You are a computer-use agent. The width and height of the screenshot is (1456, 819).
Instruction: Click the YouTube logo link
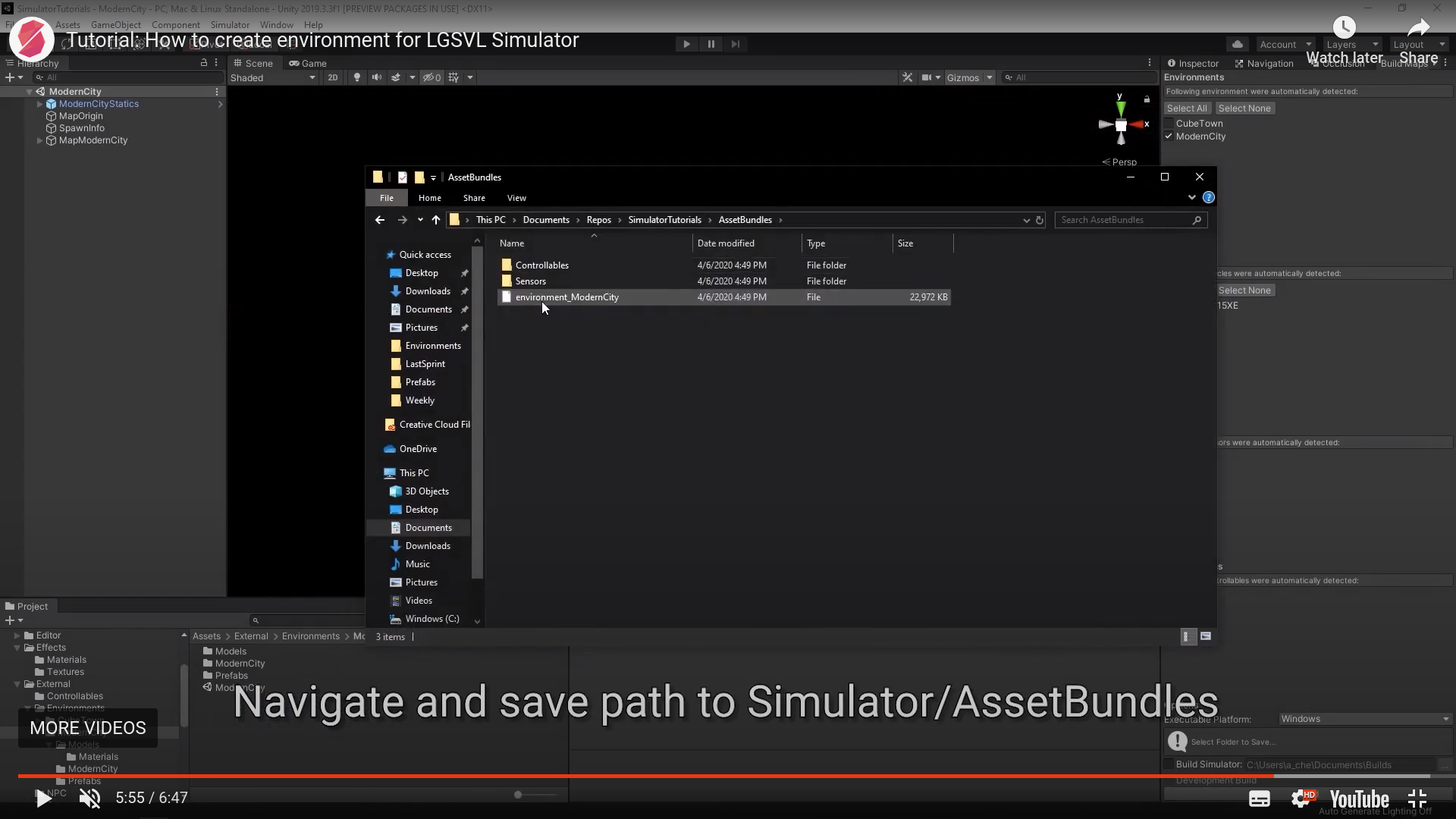tap(1359, 799)
